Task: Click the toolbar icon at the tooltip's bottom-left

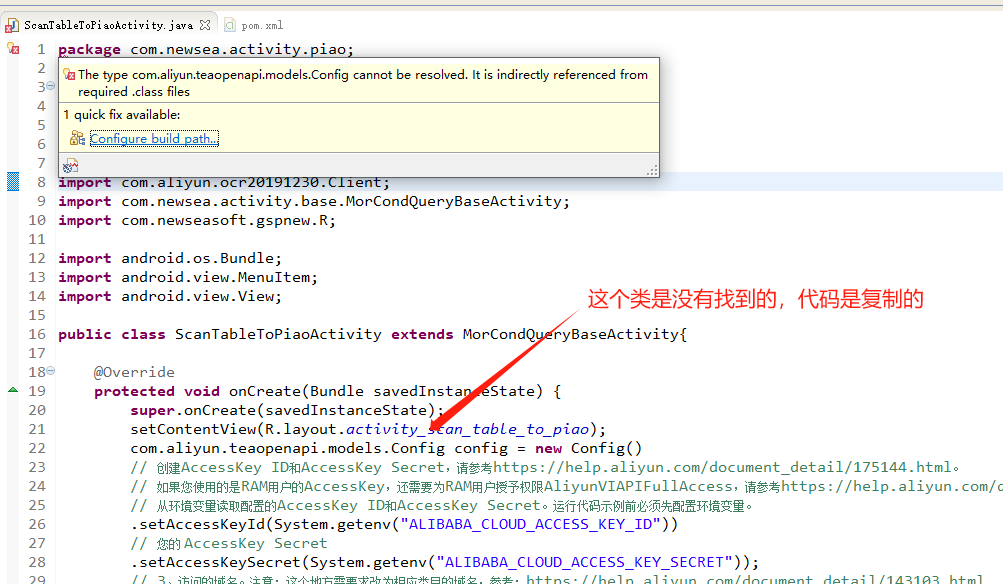Action: [70, 166]
